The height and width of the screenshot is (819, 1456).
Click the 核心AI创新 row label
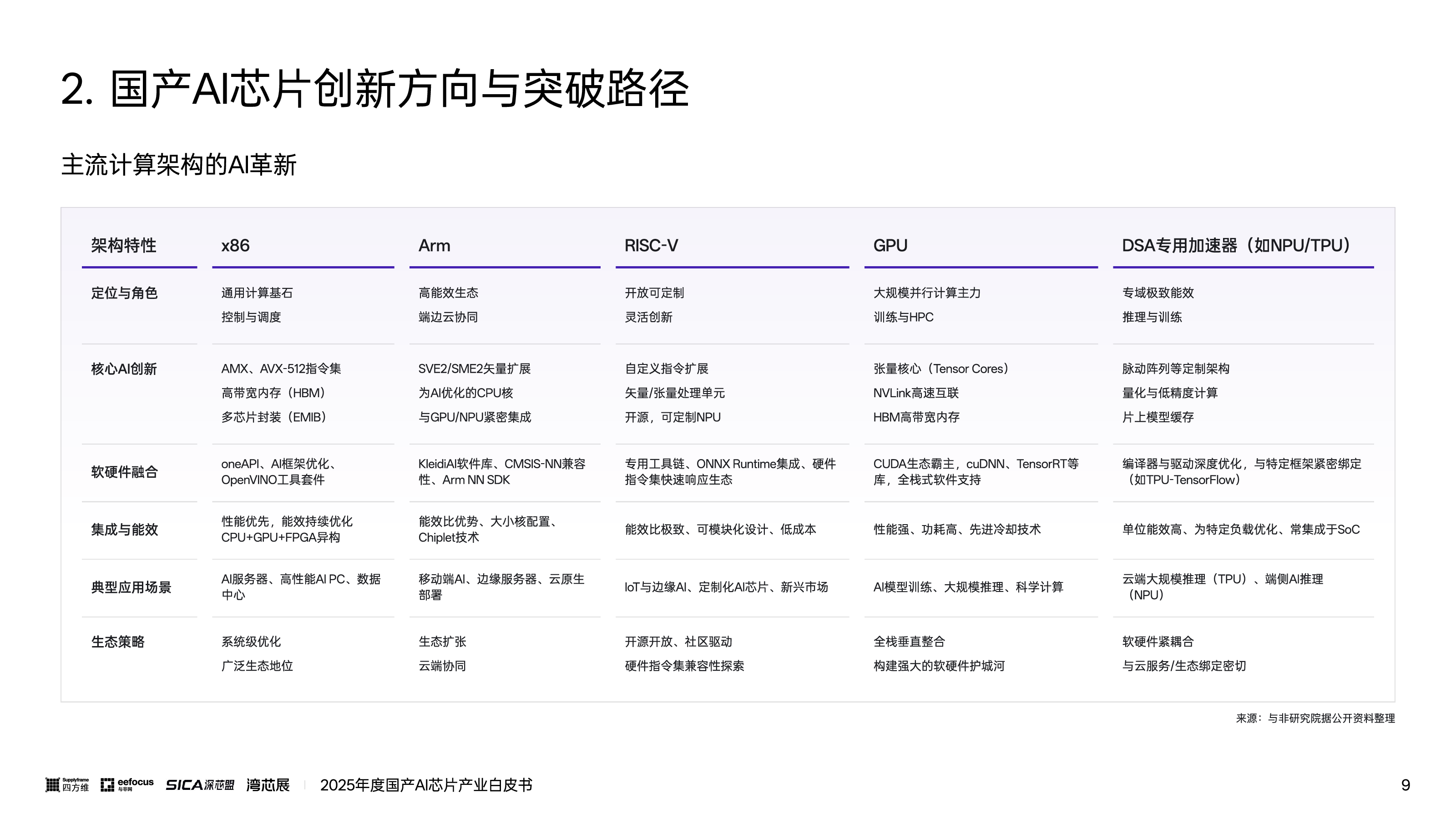coord(124,369)
